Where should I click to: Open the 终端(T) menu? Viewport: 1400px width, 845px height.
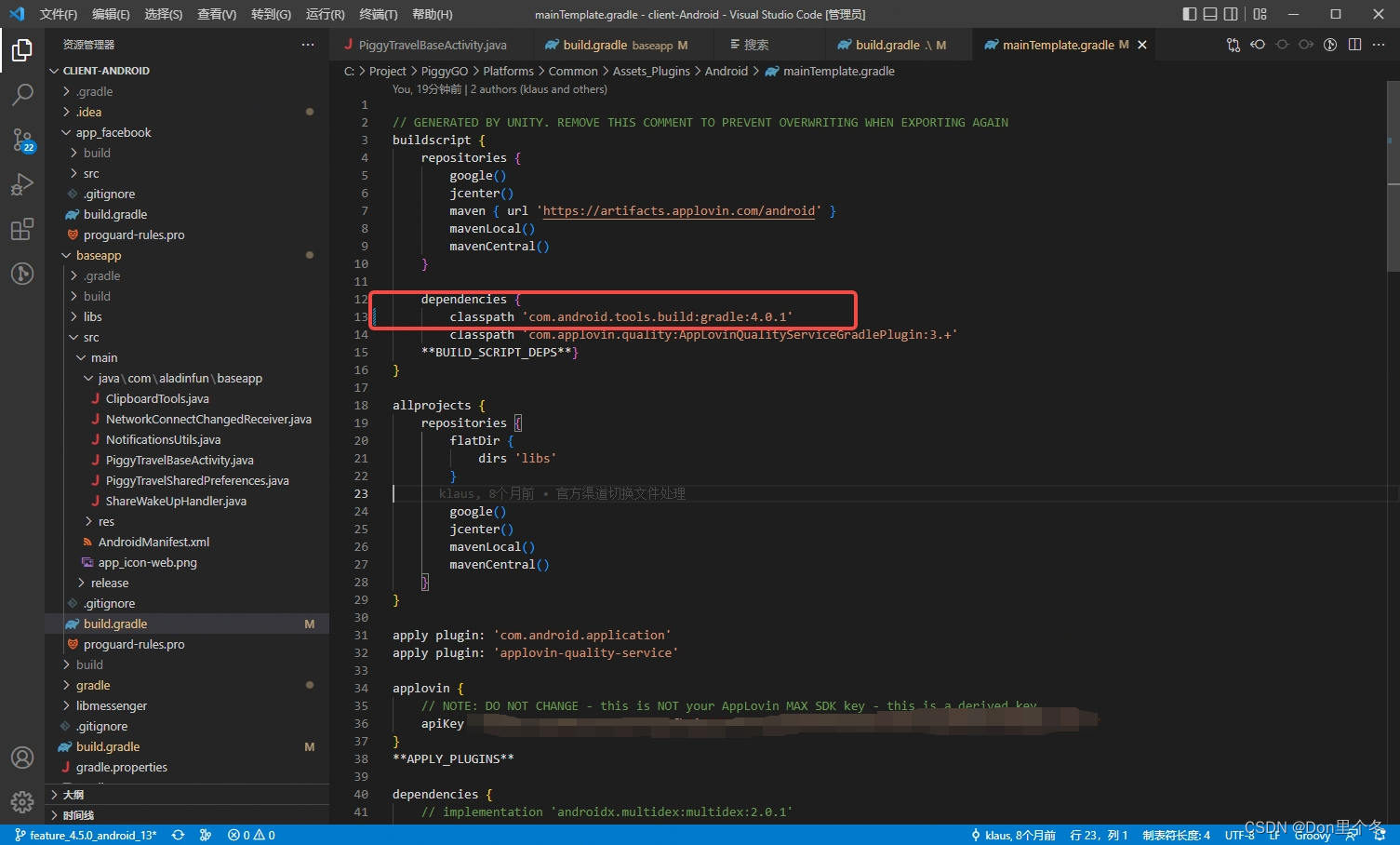pos(378,14)
